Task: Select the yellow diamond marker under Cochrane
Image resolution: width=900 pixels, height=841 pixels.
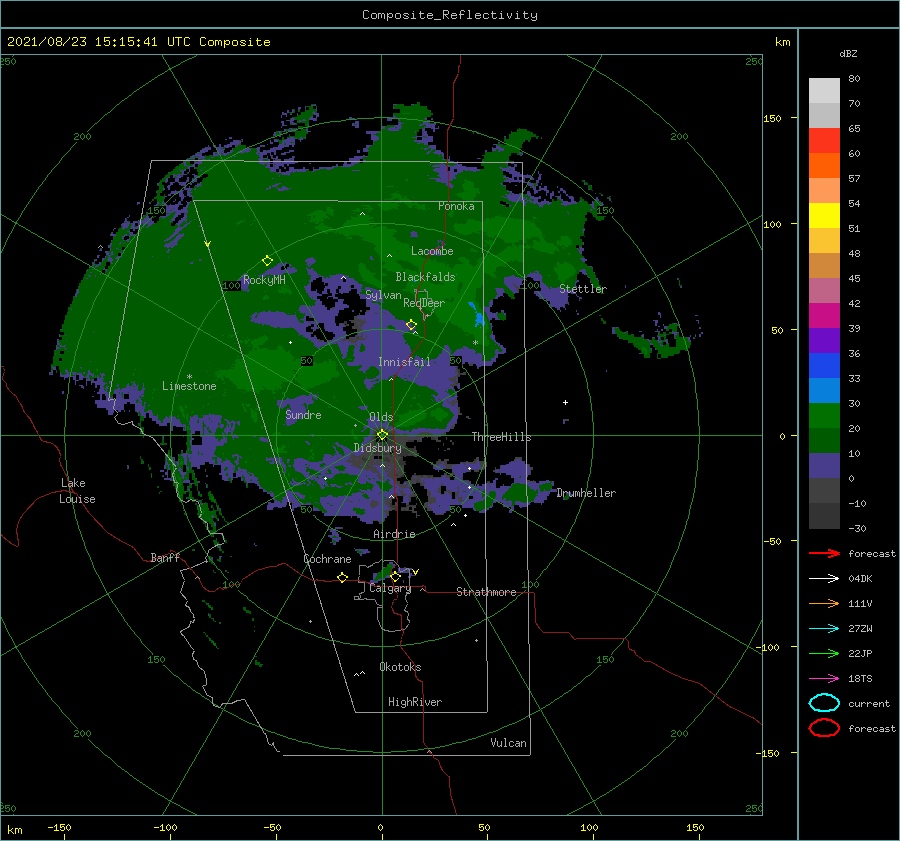Action: point(342,577)
